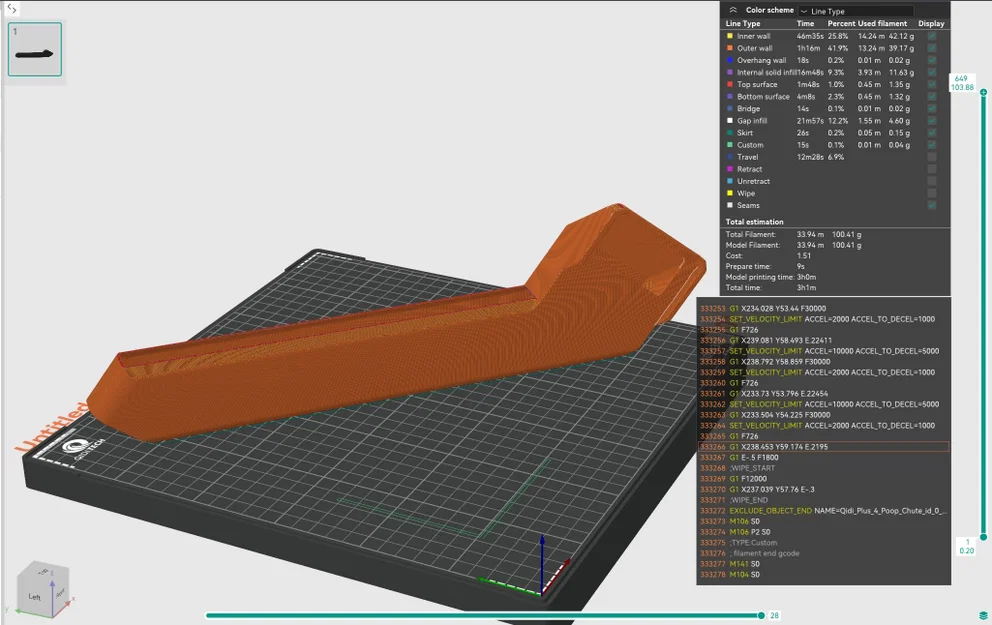Click the bottom handle of vertical layer slider
This screenshot has width=992, height=625.
(983, 537)
